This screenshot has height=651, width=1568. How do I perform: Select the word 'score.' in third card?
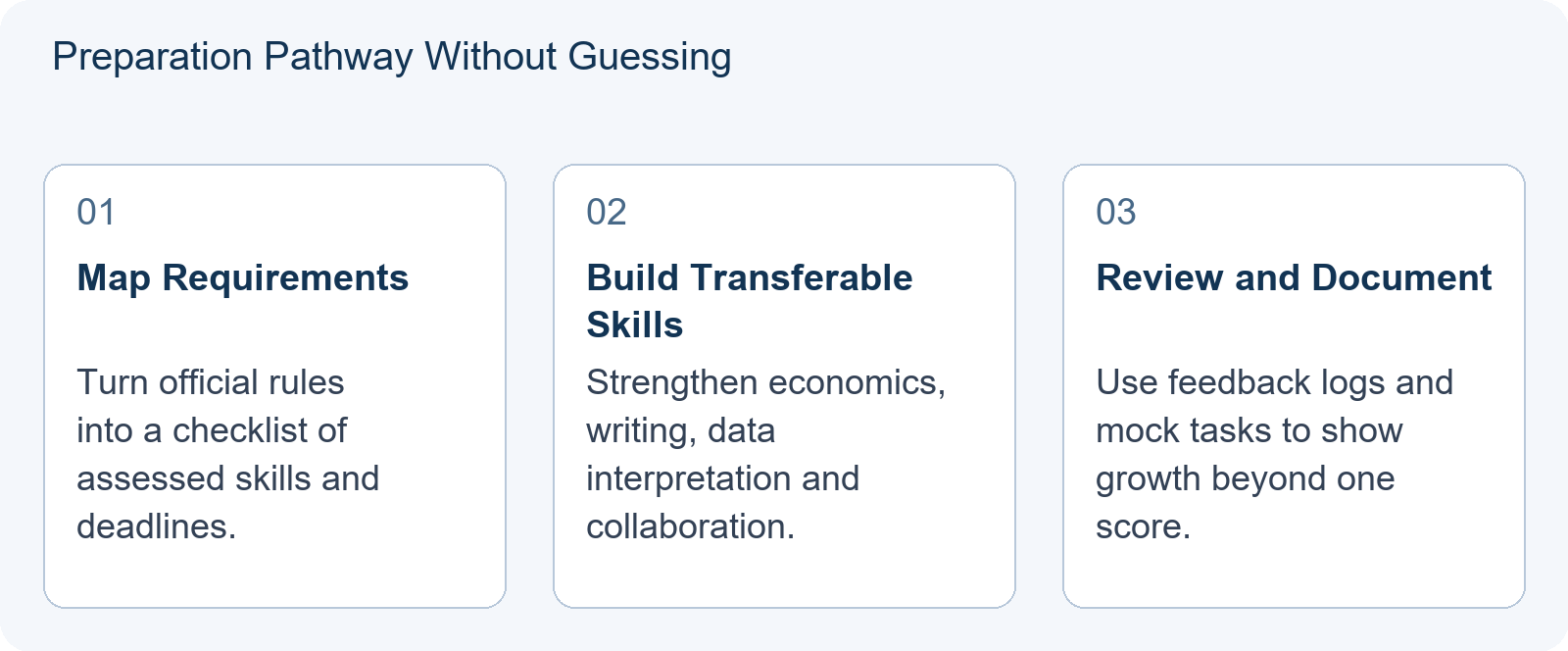[1144, 526]
